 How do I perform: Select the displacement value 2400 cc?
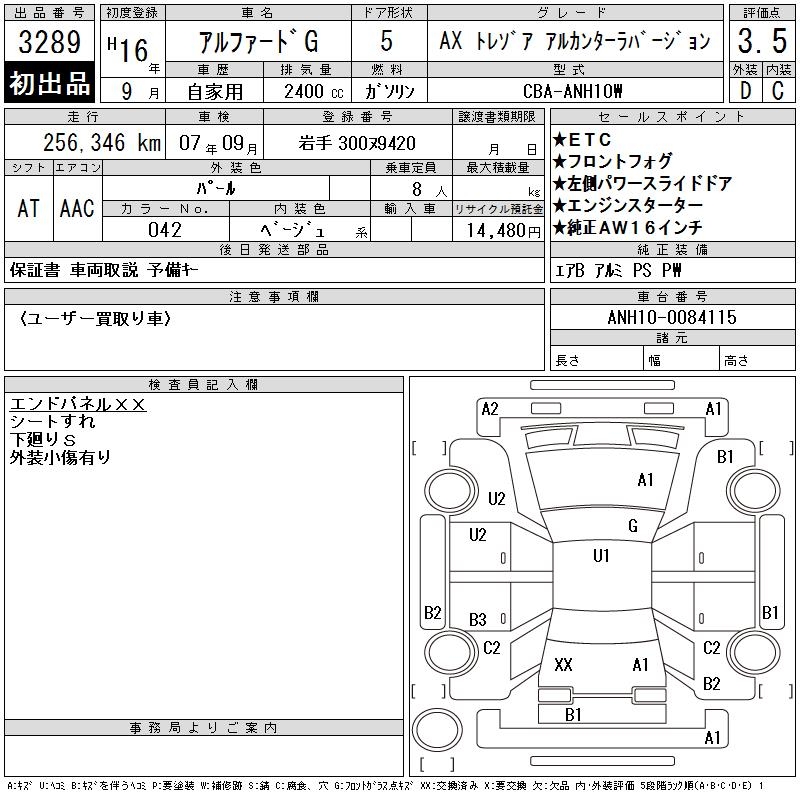[314, 92]
